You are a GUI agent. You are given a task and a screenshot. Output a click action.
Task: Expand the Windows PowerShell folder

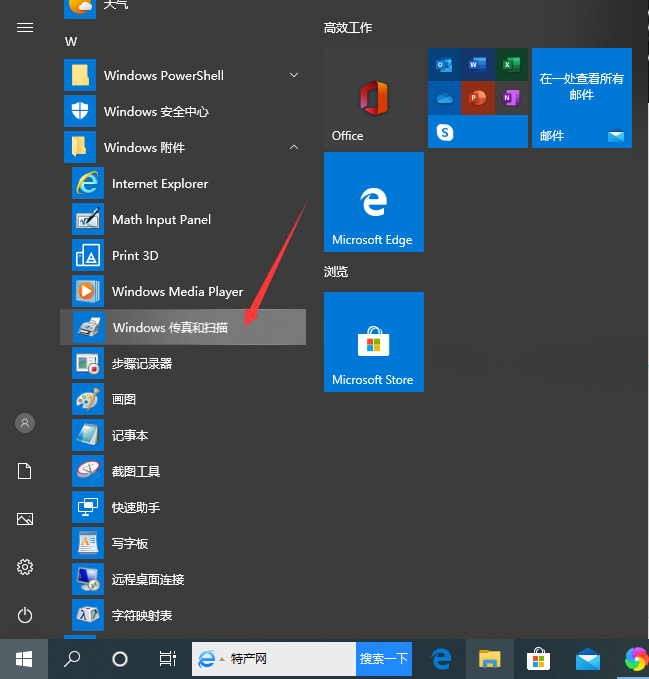point(183,75)
